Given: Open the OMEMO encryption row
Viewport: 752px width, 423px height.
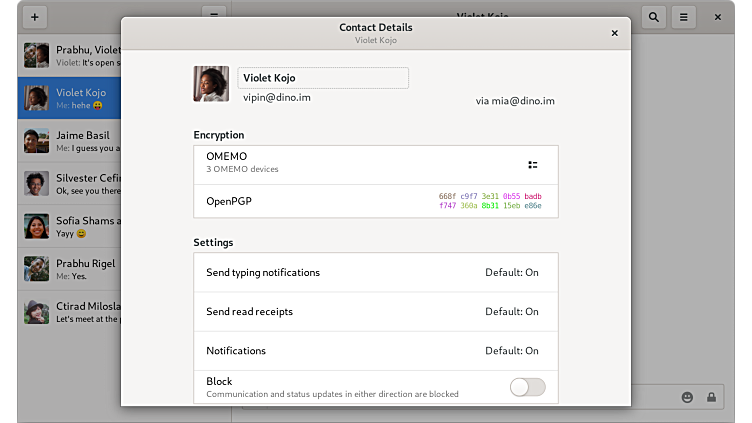Looking at the screenshot, I should tap(375, 165).
